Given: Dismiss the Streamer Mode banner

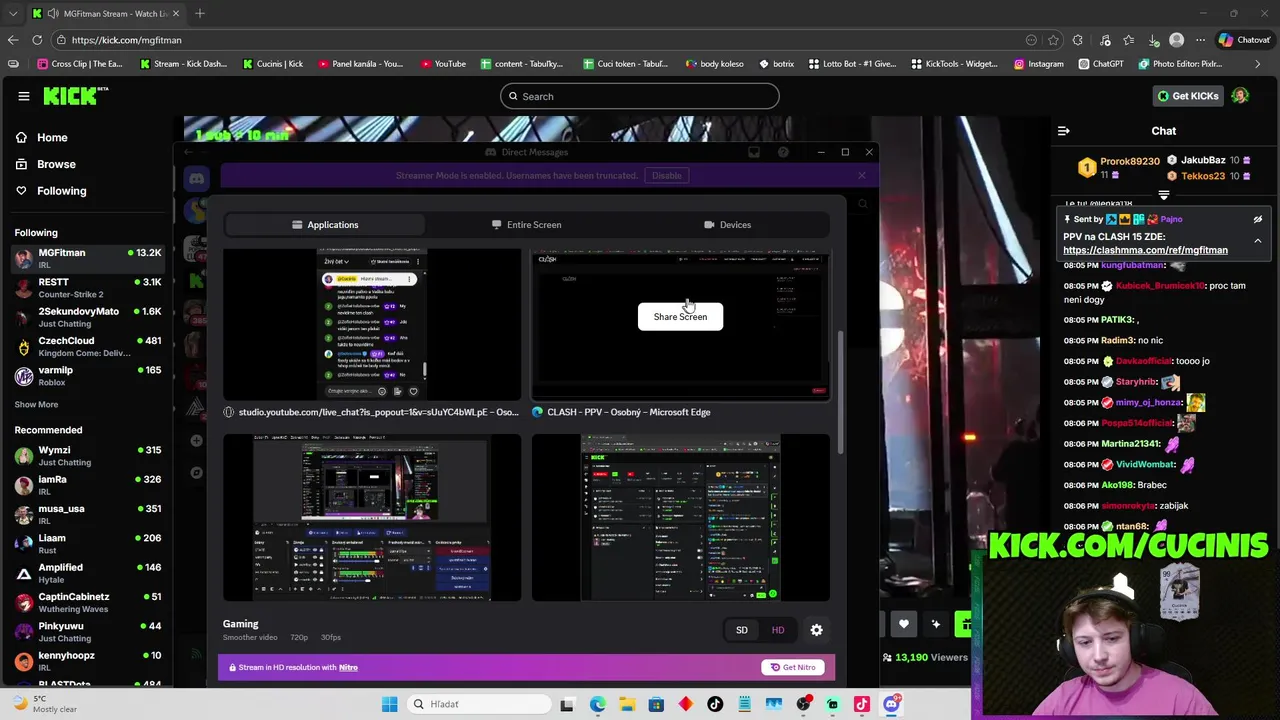Looking at the screenshot, I should [x=861, y=175].
